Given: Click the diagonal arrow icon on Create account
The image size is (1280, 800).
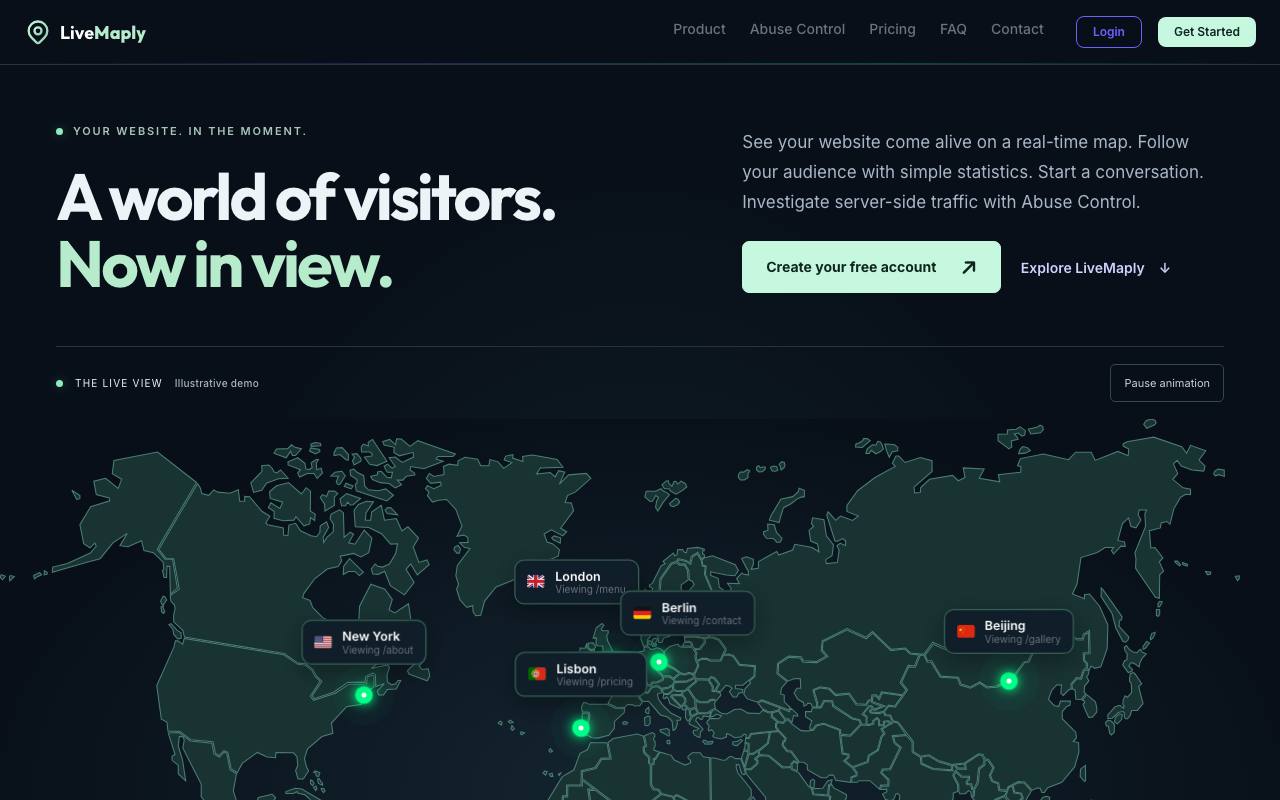Looking at the screenshot, I should (x=968, y=267).
